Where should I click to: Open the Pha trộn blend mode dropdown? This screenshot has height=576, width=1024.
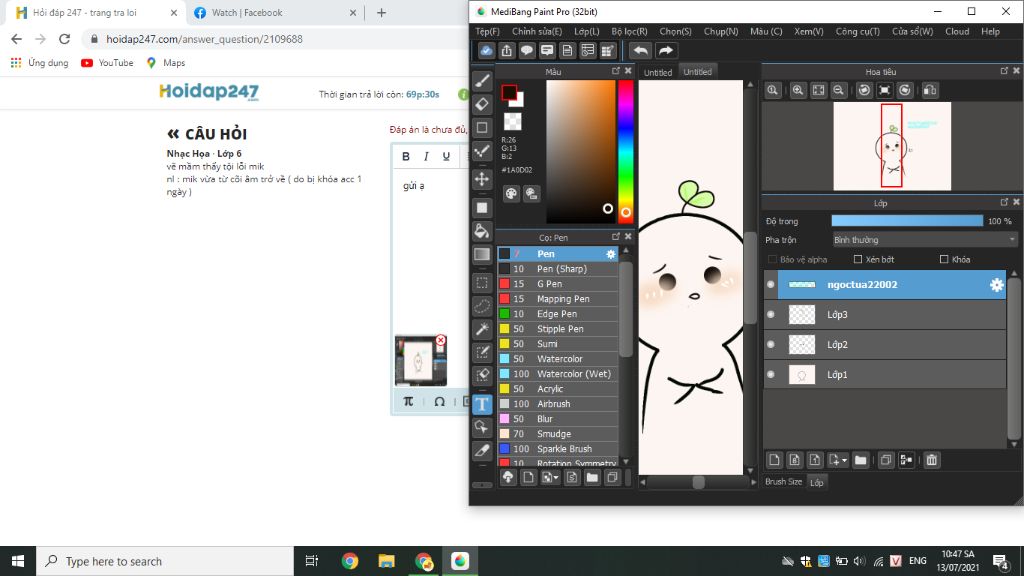pyautogui.click(x=924, y=240)
